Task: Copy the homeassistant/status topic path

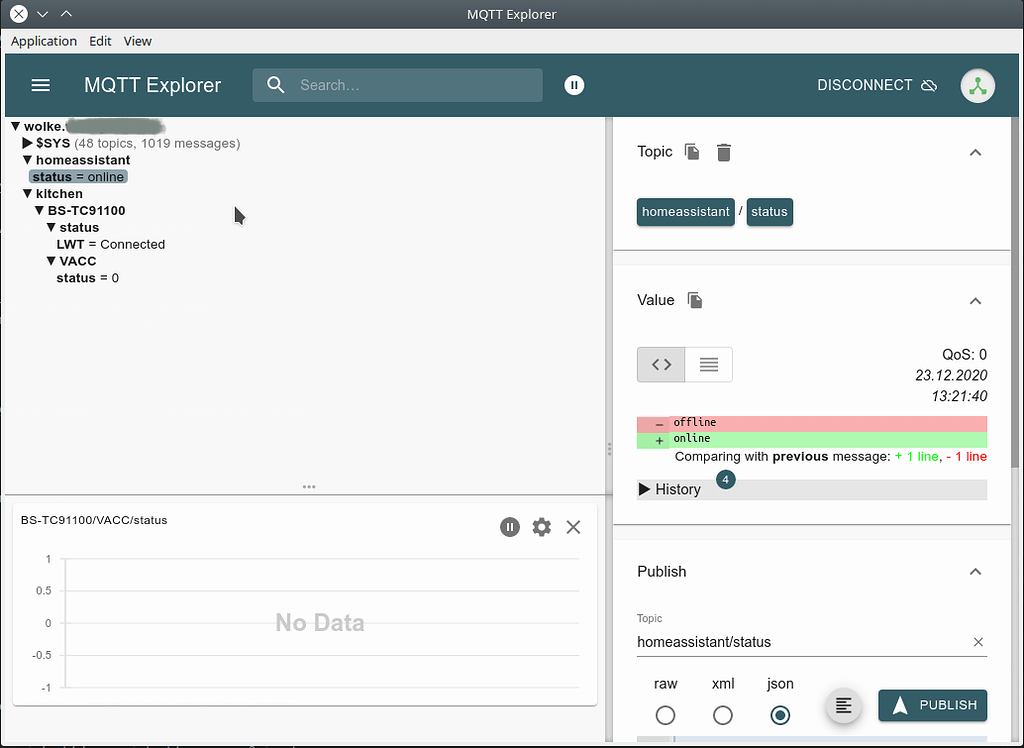Action: coord(691,152)
